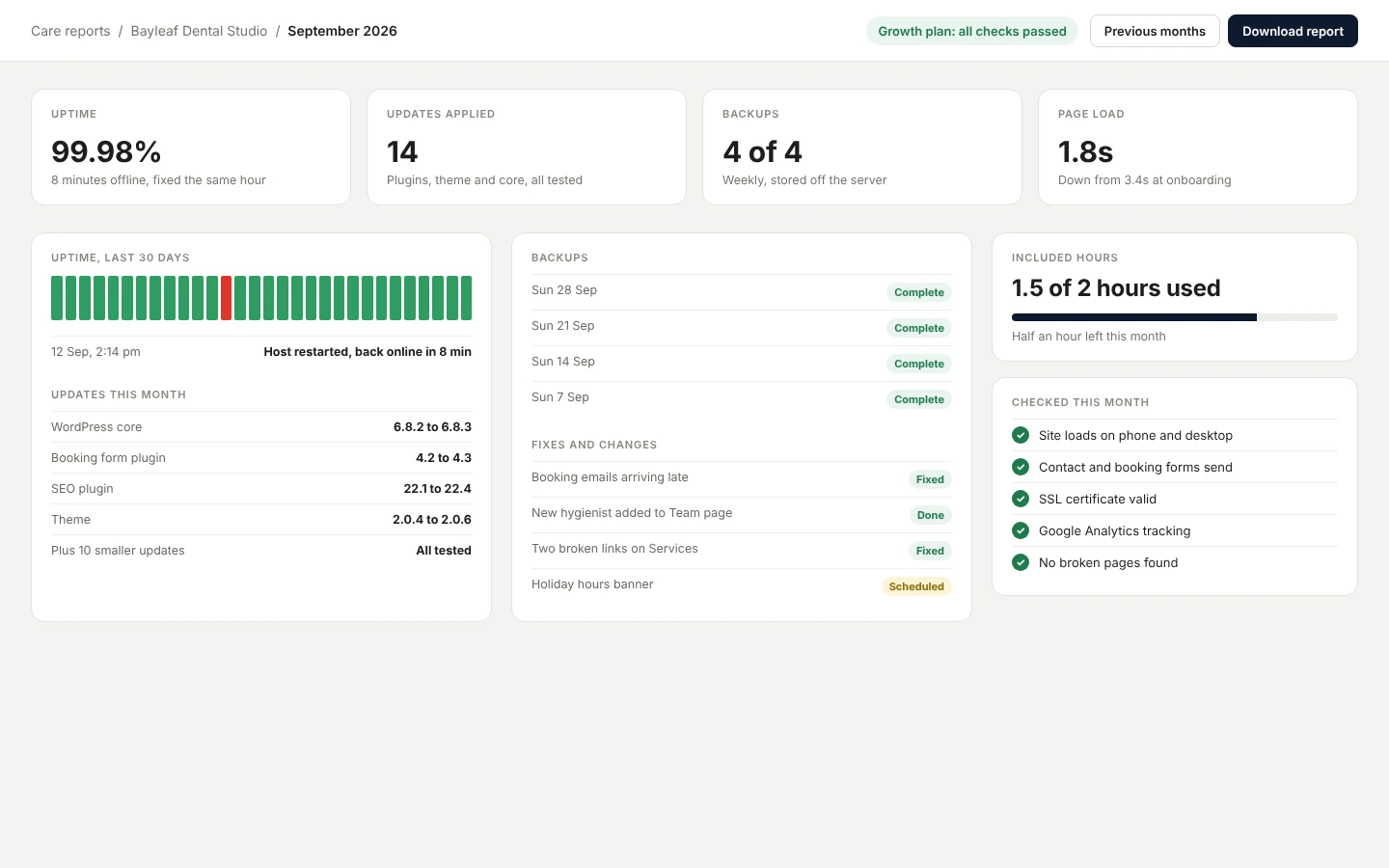Click the 14 updates applied figure
Image resolution: width=1389 pixels, height=868 pixels.
click(402, 151)
